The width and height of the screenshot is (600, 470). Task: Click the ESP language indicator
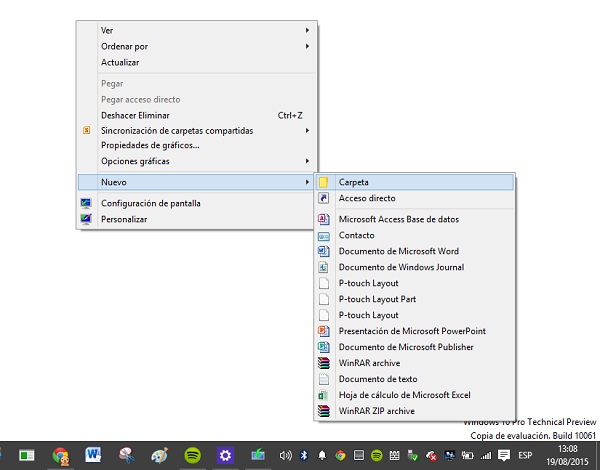(525, 455)
